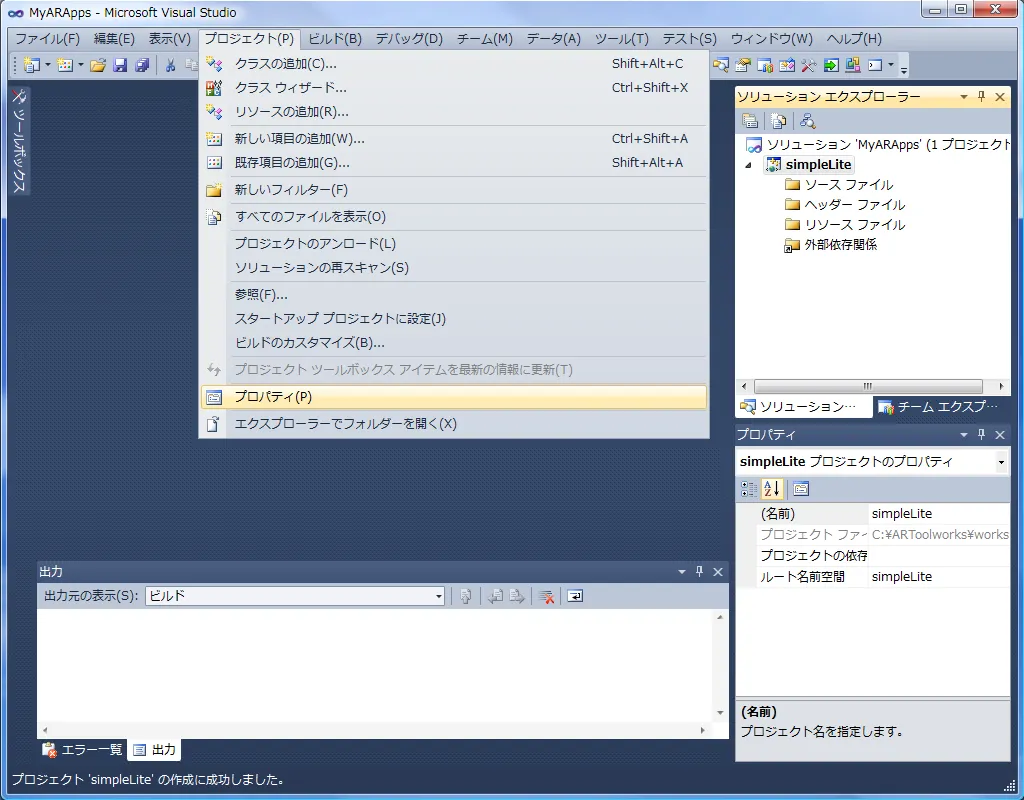Viewport: 1024px width, 800px height.
Task: Select プロパティ(P) in Project menu
Action: (x=454, y=396)
